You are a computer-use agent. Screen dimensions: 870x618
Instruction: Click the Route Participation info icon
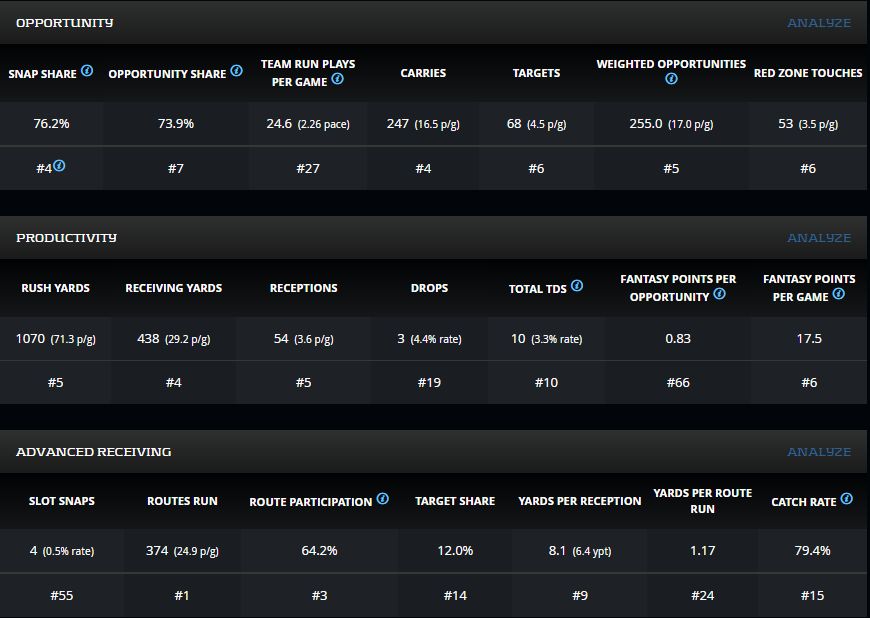click(382, 499)
